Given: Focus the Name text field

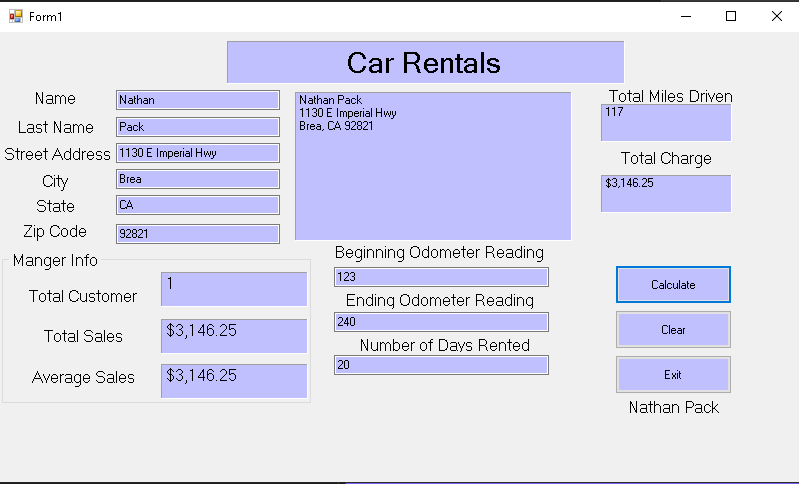Looking at the screenshot, I should pyautogui.click(x=197, y=100).
